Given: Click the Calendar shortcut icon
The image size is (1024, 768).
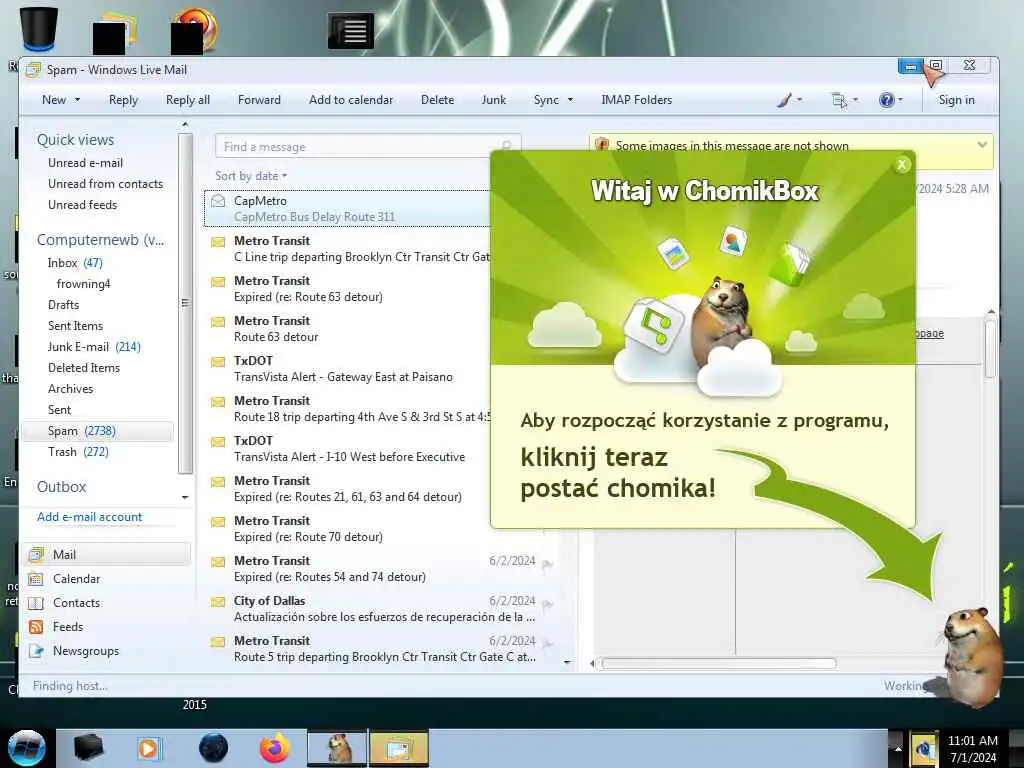Looking at the screenshot, I should tap(36, 579).
